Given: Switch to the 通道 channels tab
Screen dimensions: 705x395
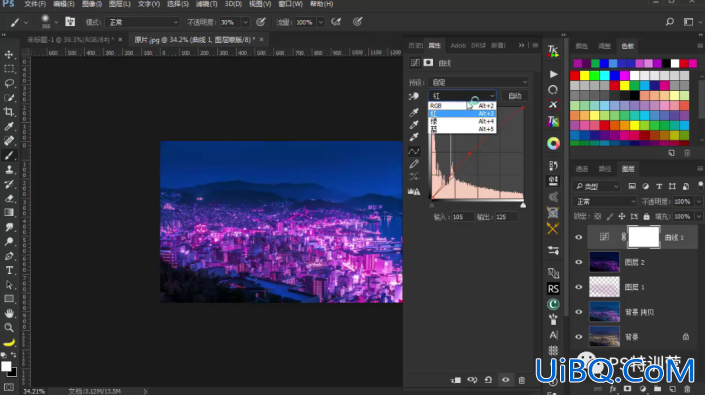Looking at the screenshot, I should coord(582,169).
